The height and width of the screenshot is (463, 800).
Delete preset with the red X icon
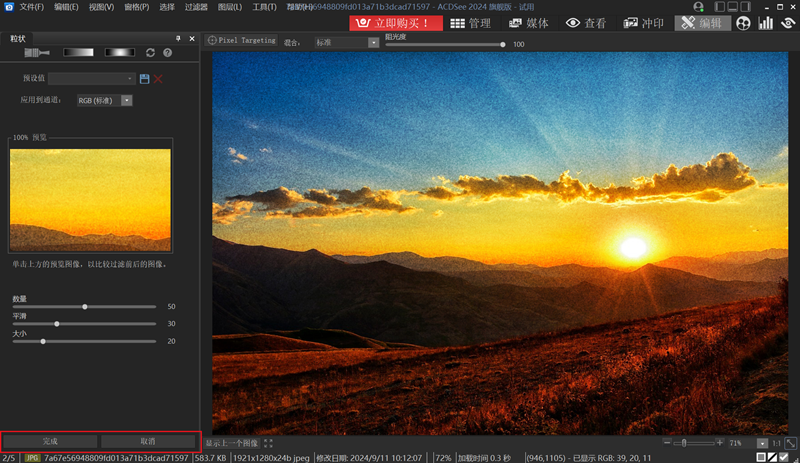(158, 78)
